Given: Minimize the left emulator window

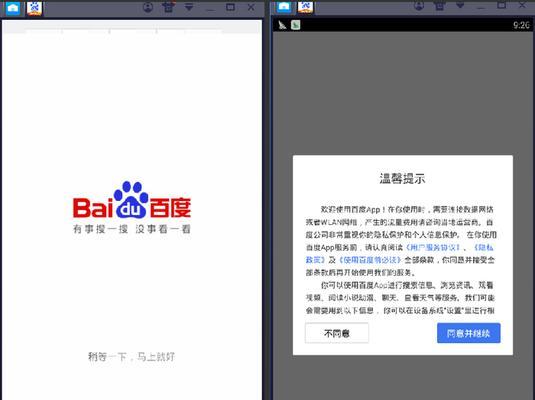Looking at the screenshot, I should [210, 9].
